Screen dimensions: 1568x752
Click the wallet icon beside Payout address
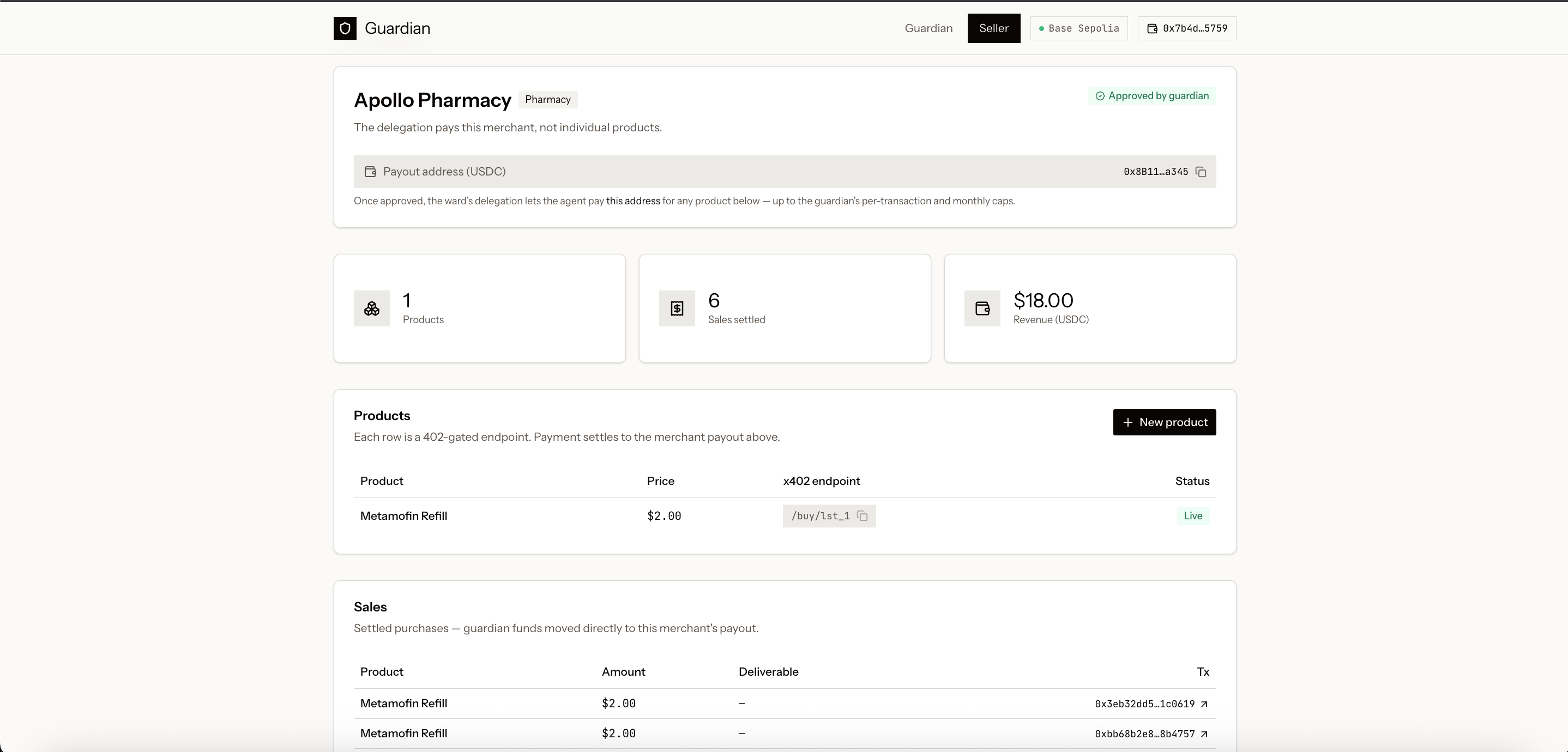click(x=370, y=172)
